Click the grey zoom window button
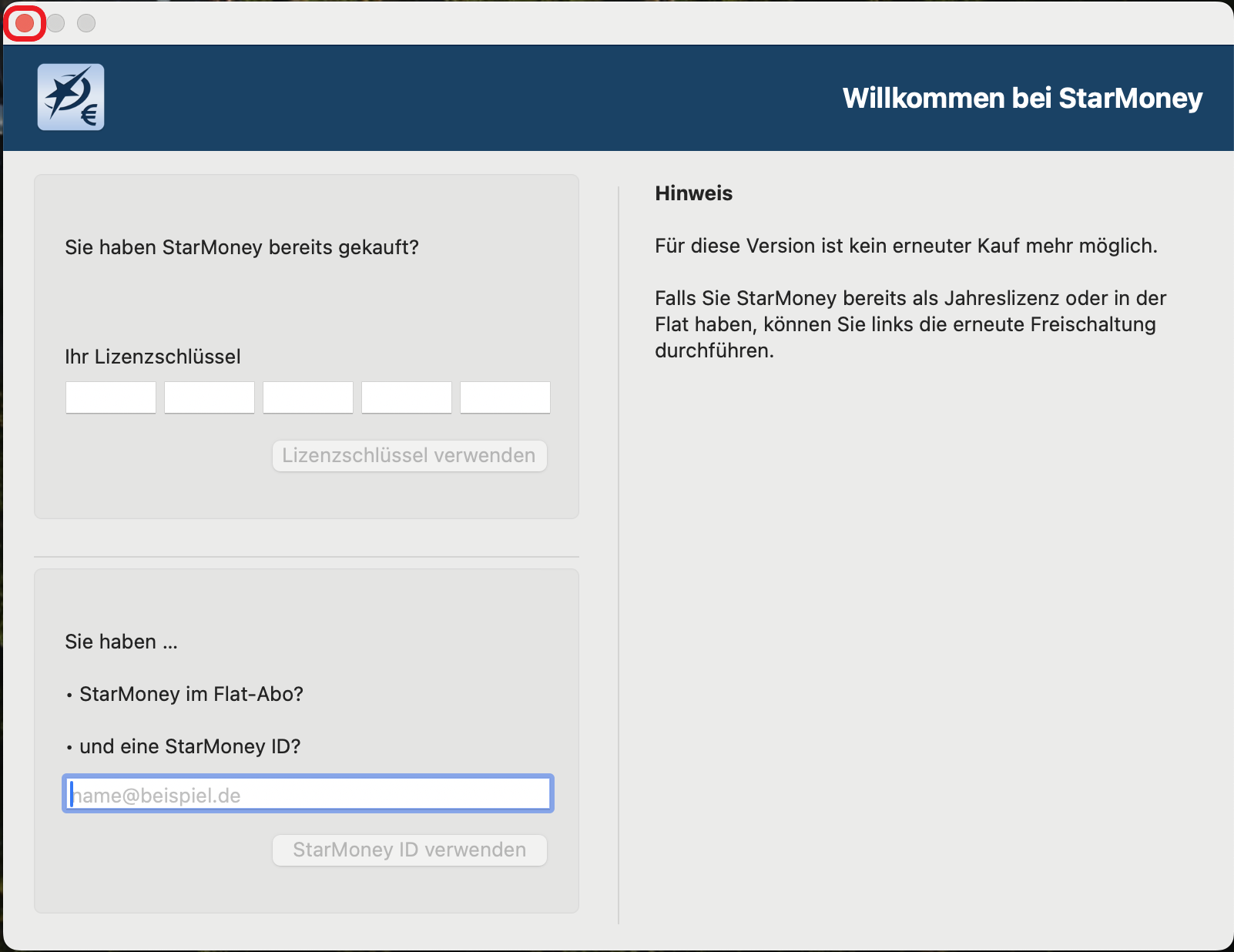The height and width of the screenshot is (952, 1234). click(x=86, y=23)
